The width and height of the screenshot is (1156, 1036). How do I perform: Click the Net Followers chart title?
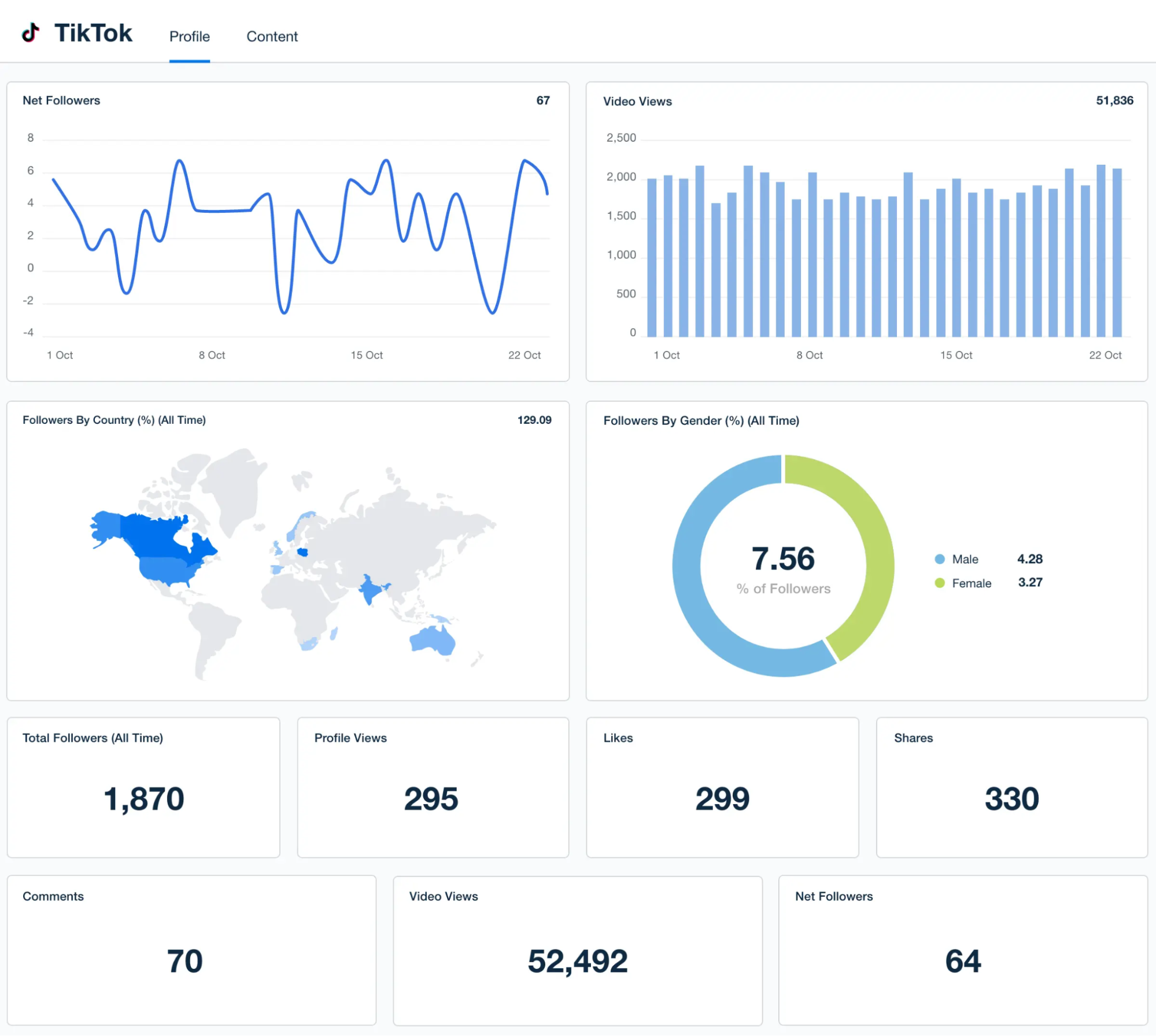click(61, 101)
